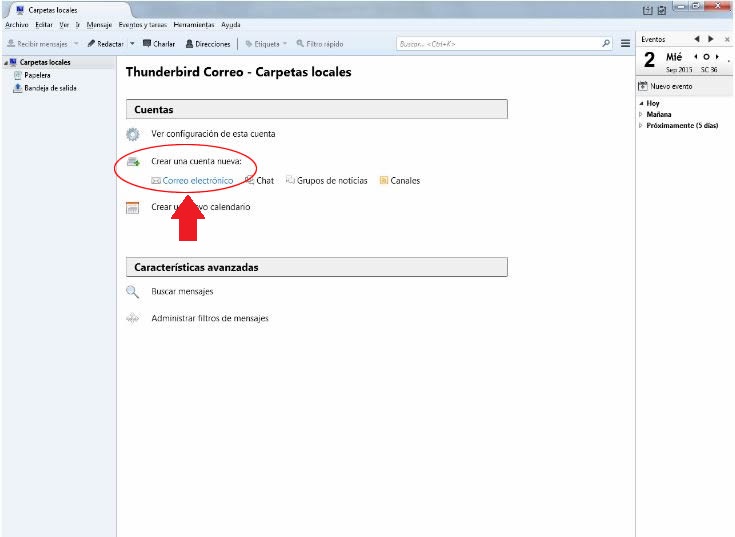Click the Chat account link
Viewport: 735px width, 537px height.
click(x=265, y=180)
